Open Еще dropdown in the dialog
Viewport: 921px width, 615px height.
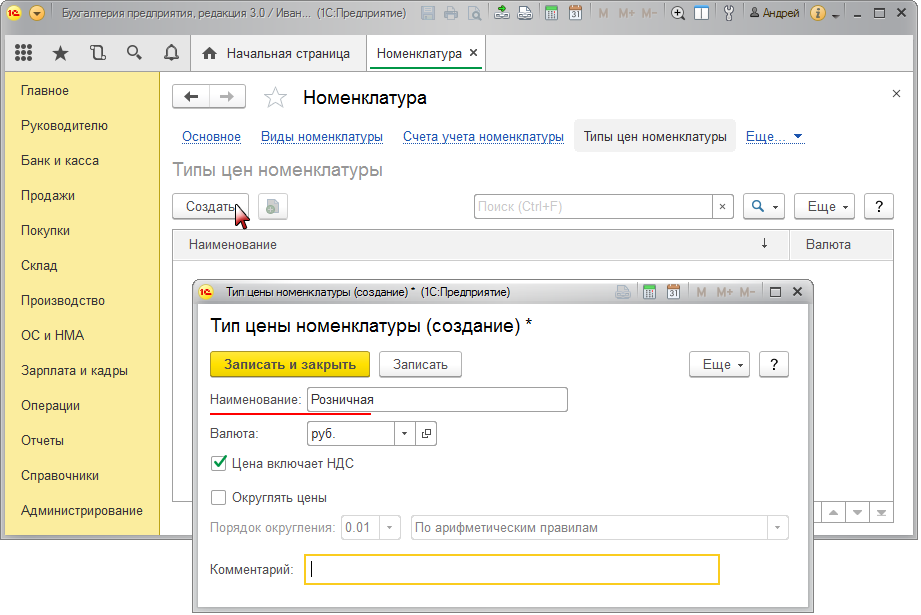click(x=720, y=364)
